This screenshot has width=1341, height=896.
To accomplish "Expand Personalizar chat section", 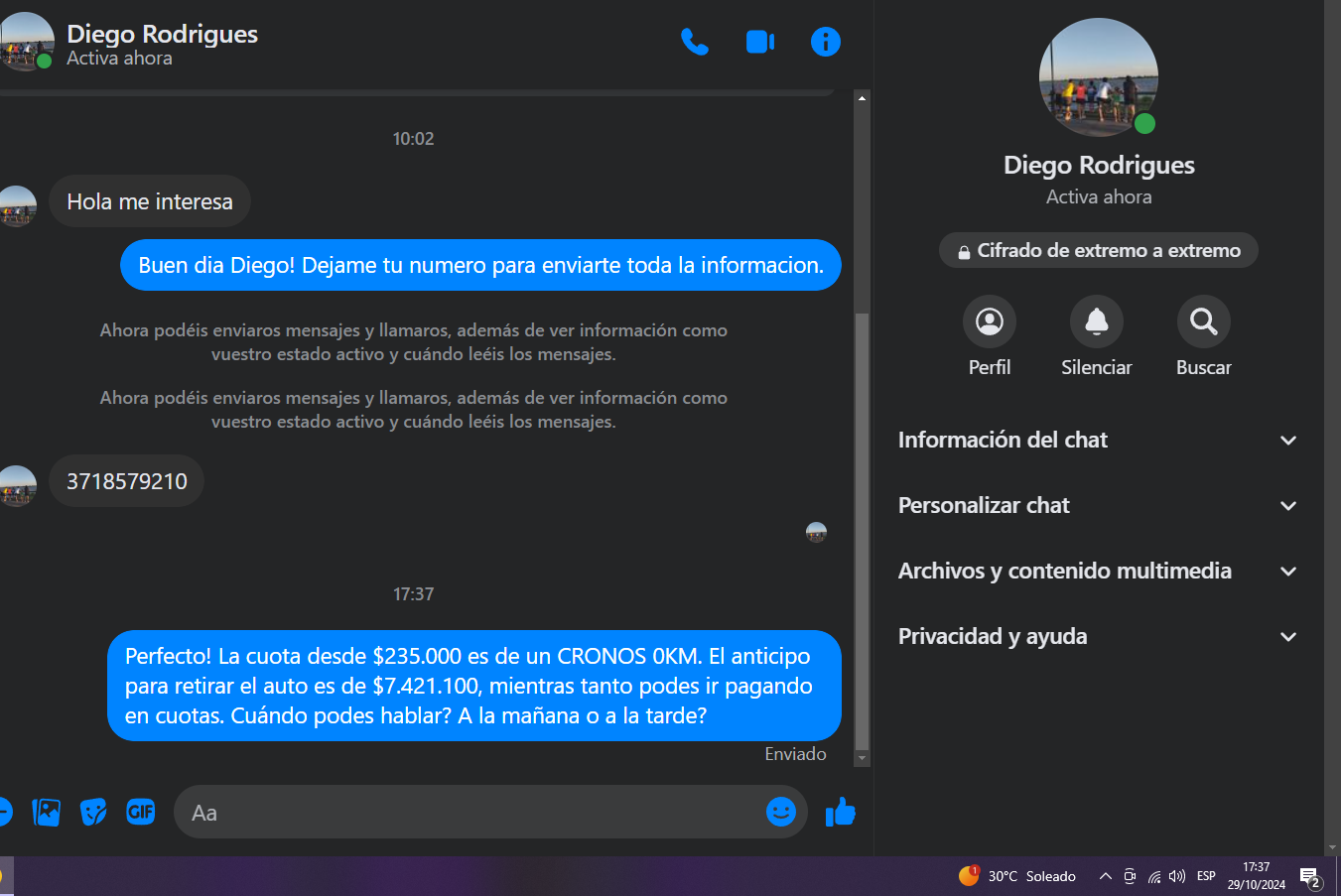I will [1098, 506].
